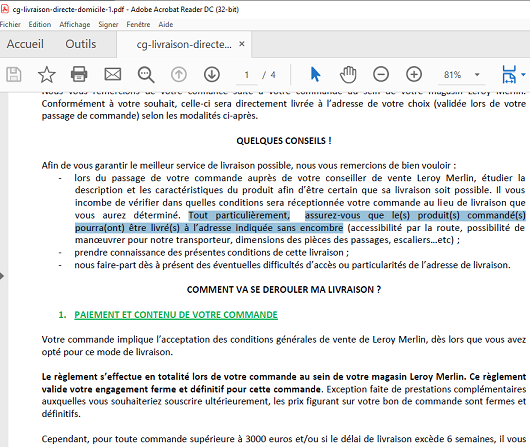Click the bold text 'Le règlement s'effectue en totalité'

(116, 377)
